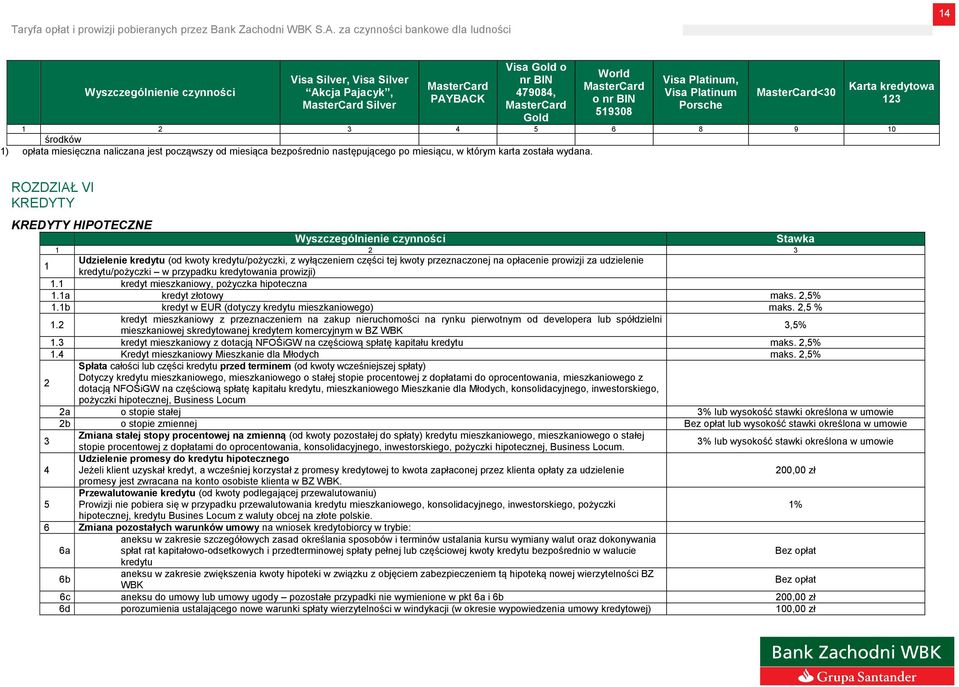
Task: Click row label '6a'
Action: tap(64, 551)
